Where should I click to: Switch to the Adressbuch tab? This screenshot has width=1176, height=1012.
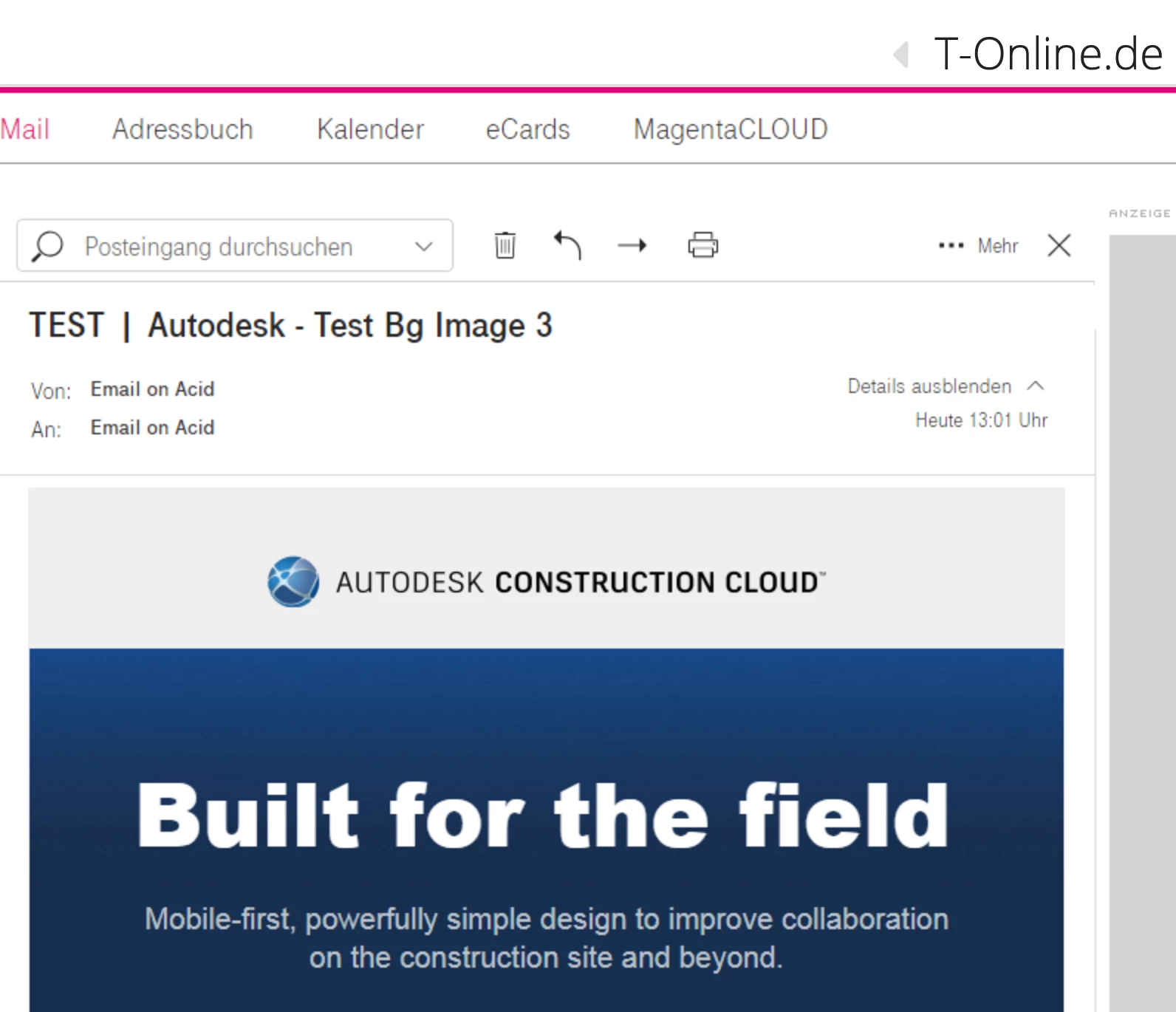[182, 129]
